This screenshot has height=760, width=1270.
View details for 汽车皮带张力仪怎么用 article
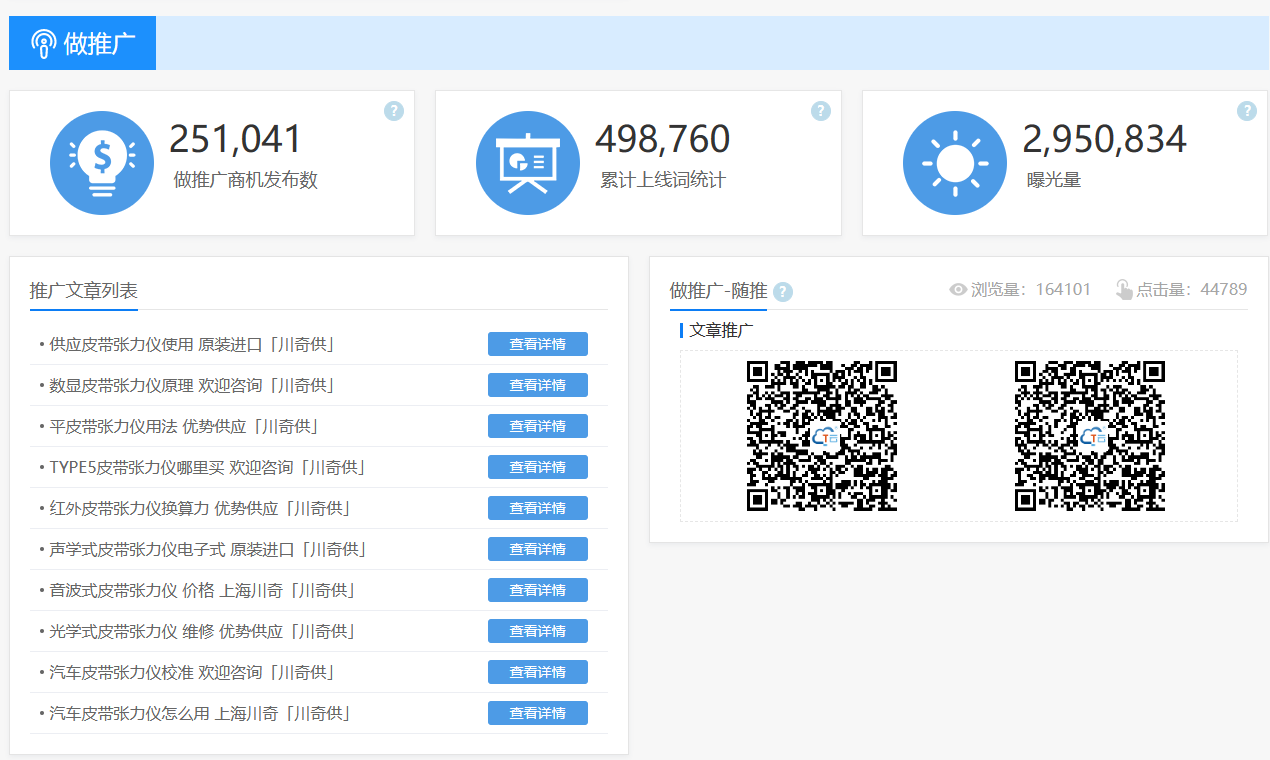[538, 713]
